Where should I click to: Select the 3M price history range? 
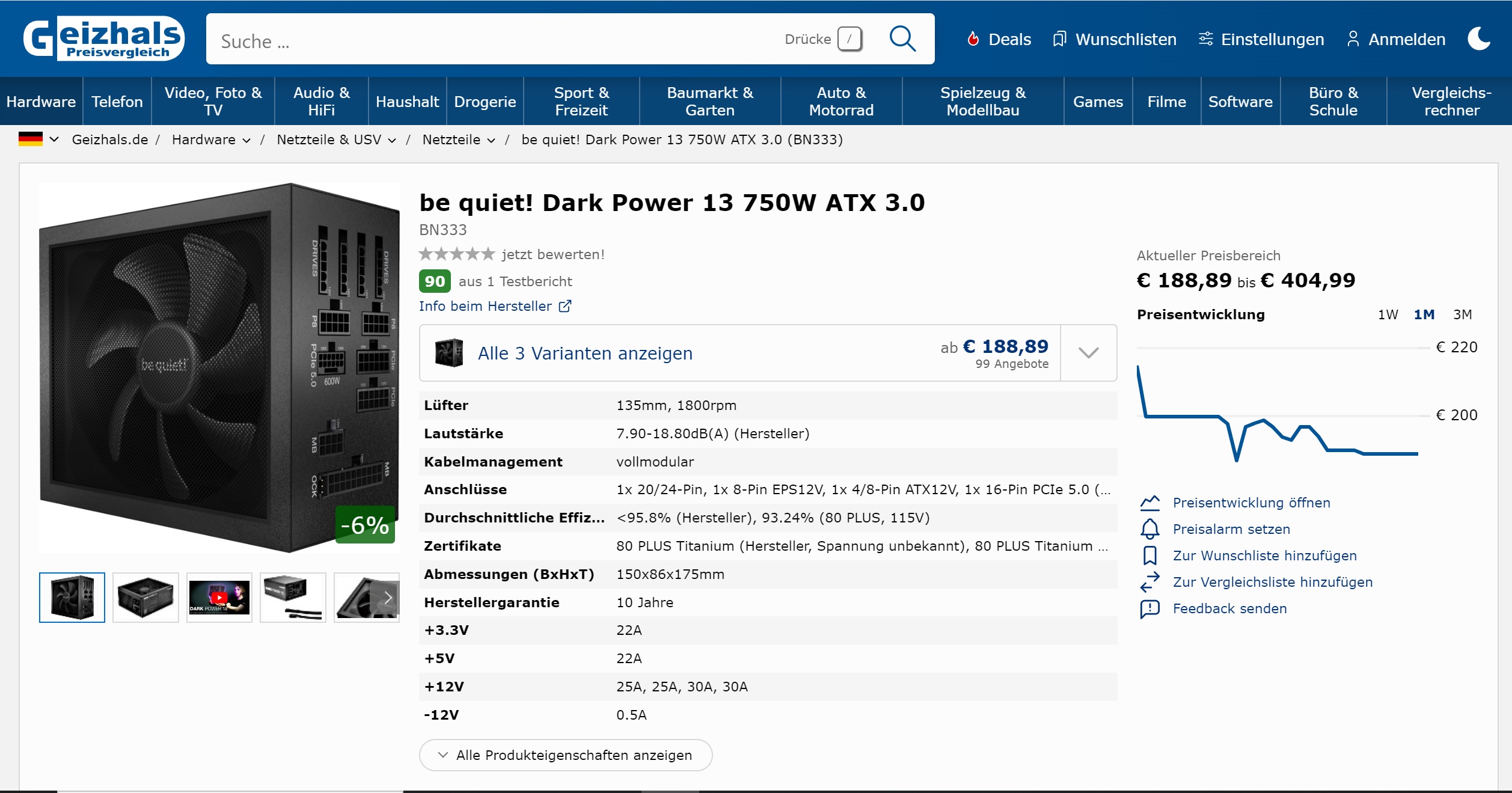(x=1462, y=314)
